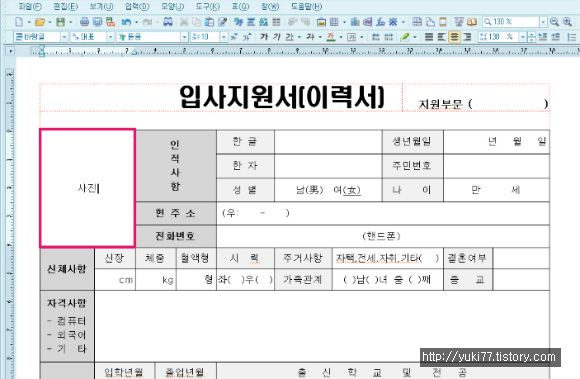Align paragraph to the right
The image size is (580, 379).
point(467,37)
